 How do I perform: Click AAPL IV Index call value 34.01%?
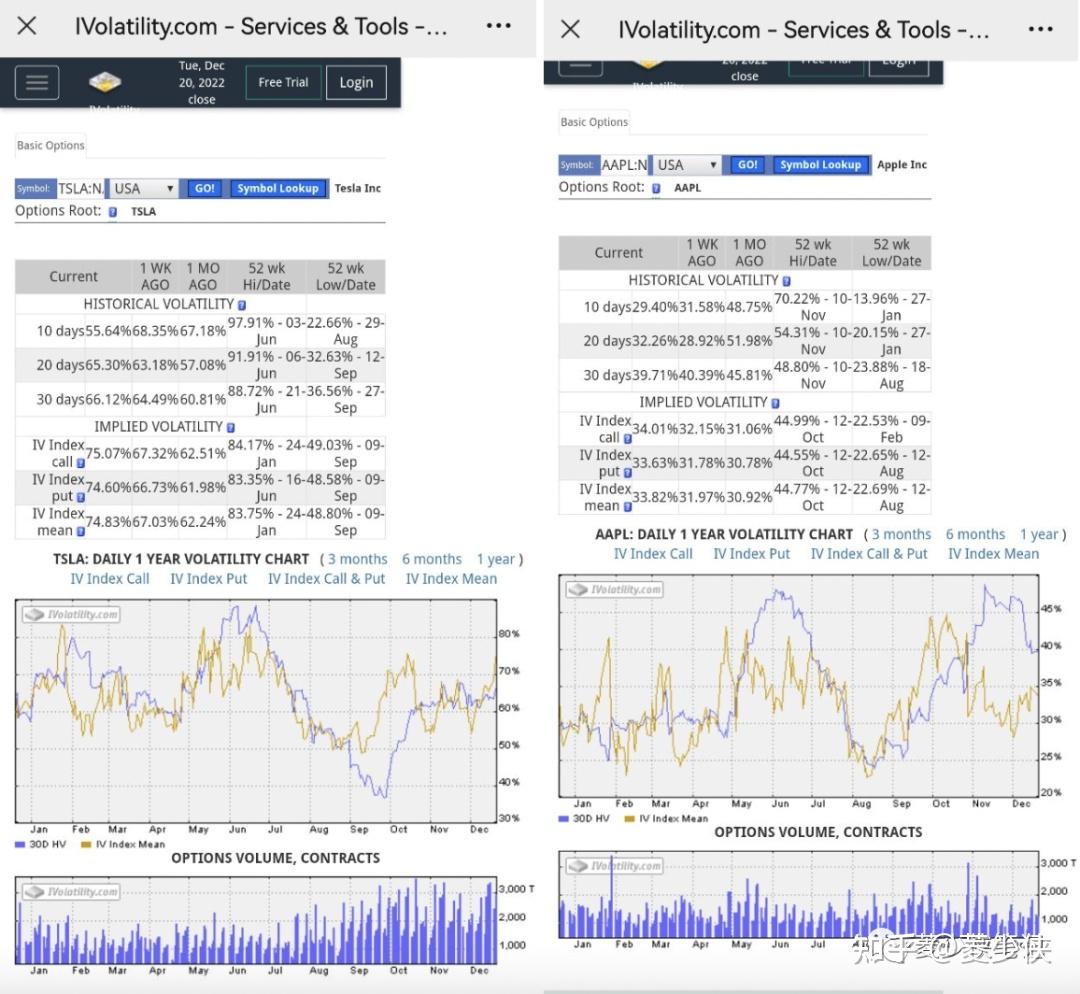[655, 429]
